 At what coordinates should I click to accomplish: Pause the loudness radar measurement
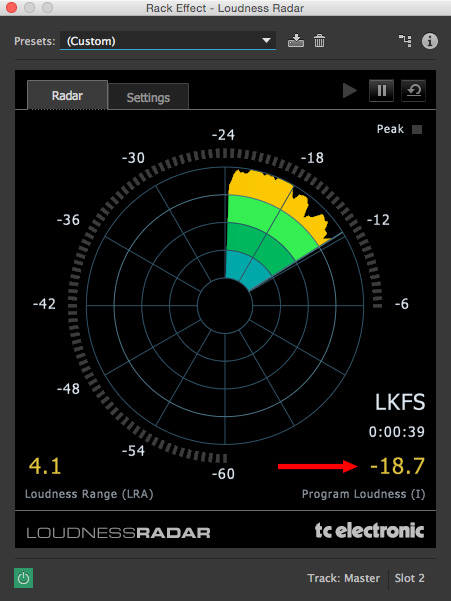(381, 91)
